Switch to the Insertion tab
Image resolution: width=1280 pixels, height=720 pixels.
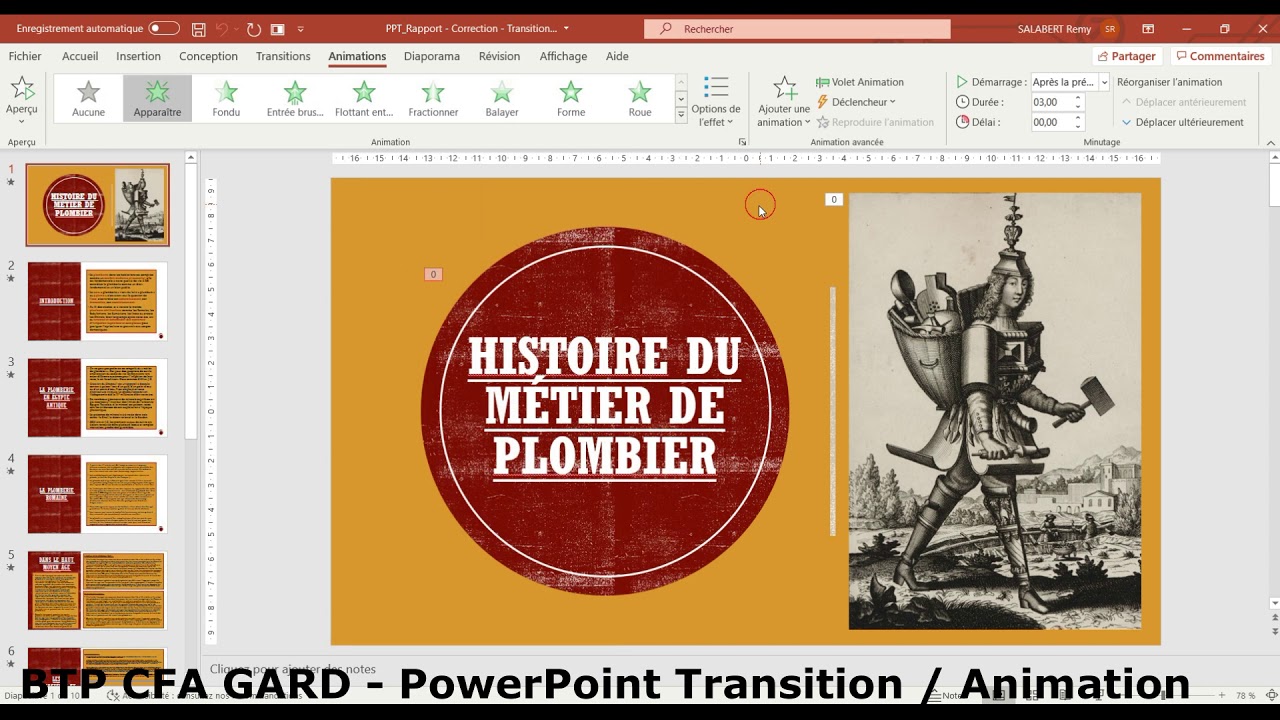pos(138,56)
